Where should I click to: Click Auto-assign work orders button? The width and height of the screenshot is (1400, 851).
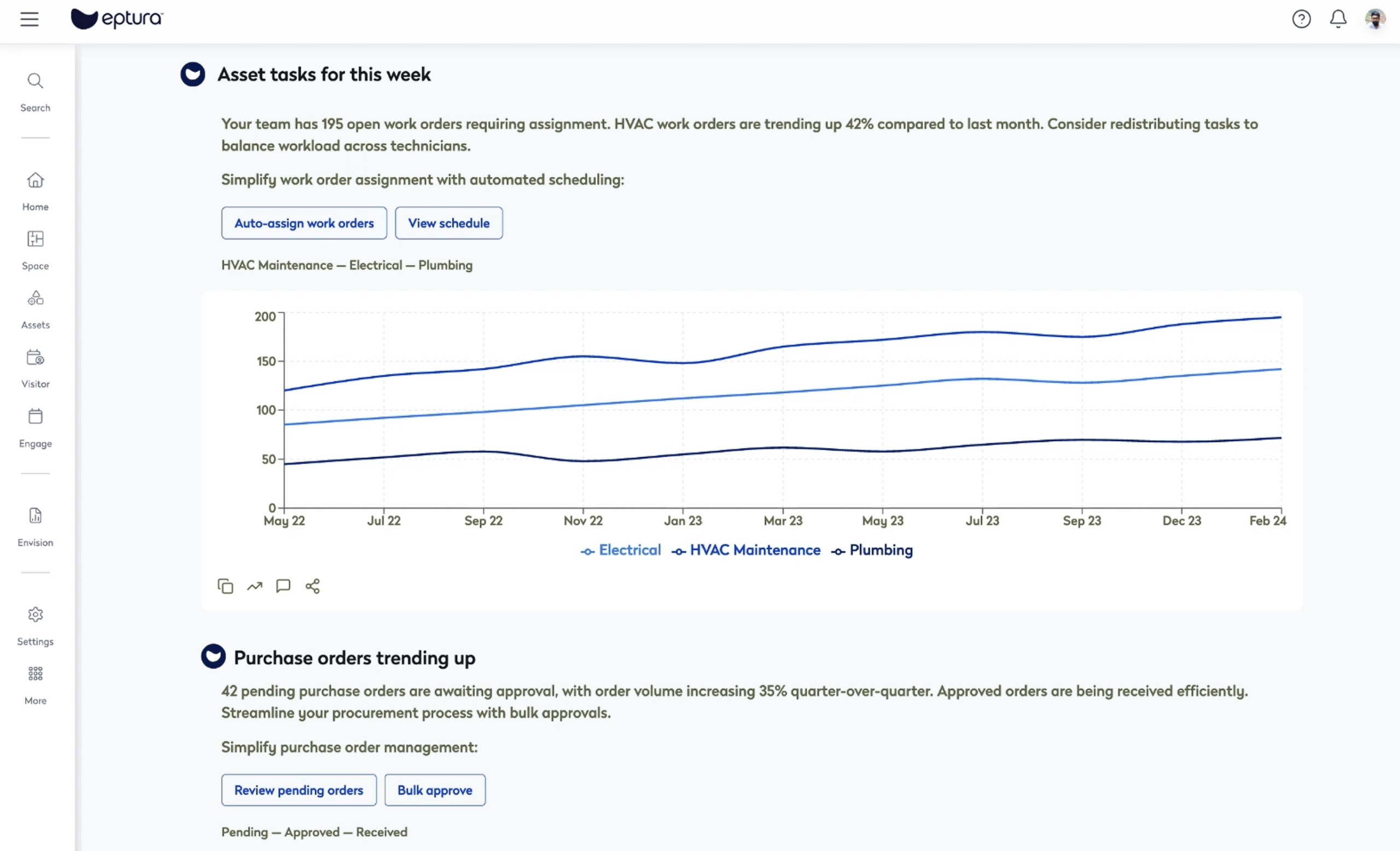pos(304,223)
